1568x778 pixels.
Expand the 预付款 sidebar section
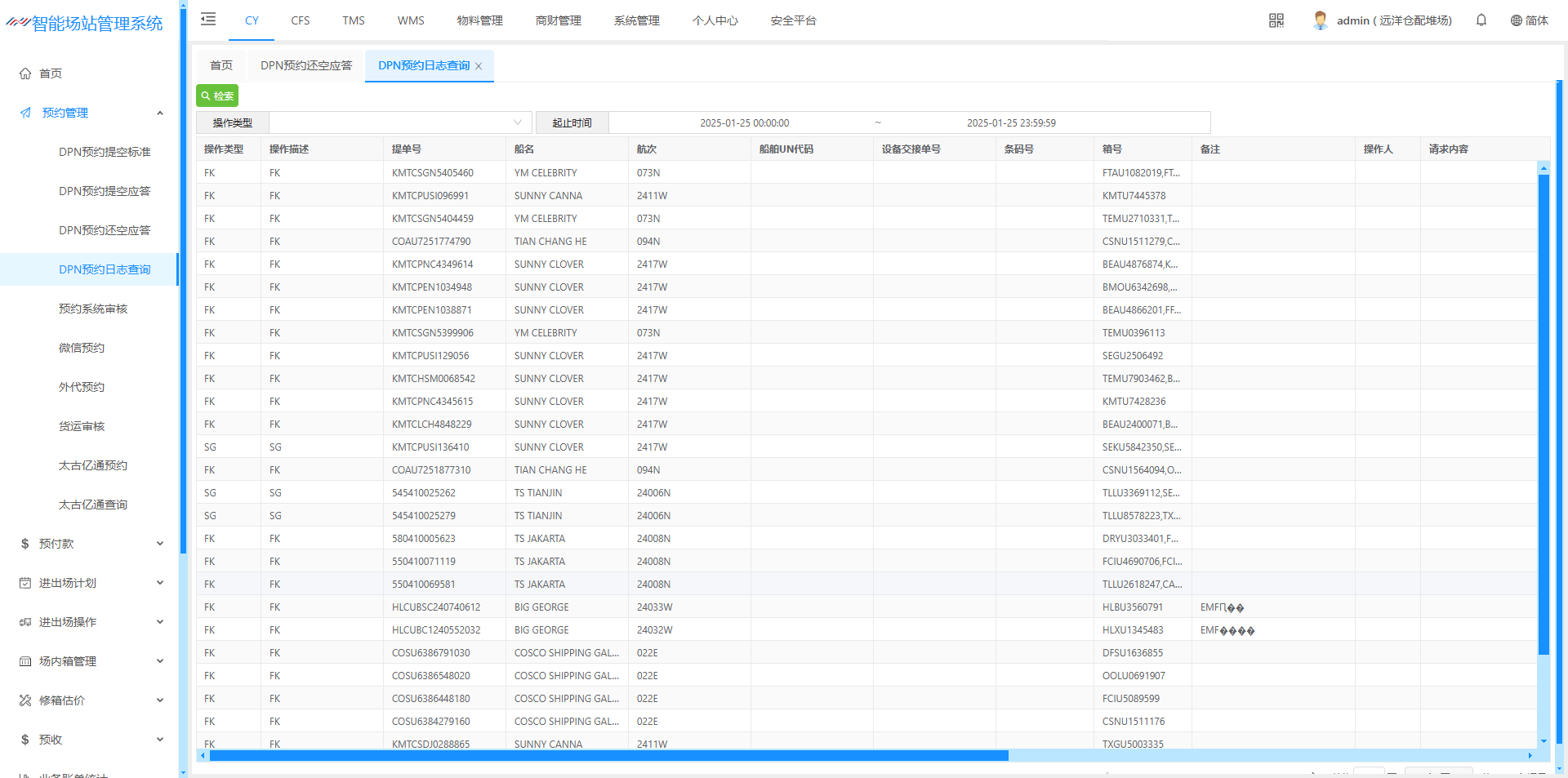pos(160,544)
